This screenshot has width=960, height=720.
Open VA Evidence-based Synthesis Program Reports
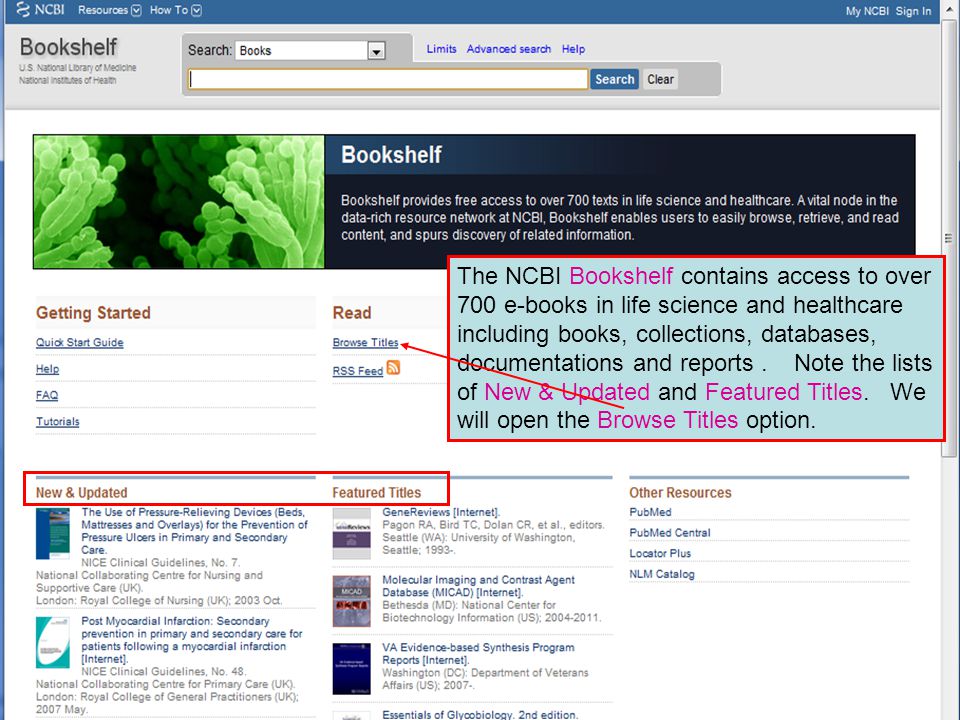coord(478,654)
